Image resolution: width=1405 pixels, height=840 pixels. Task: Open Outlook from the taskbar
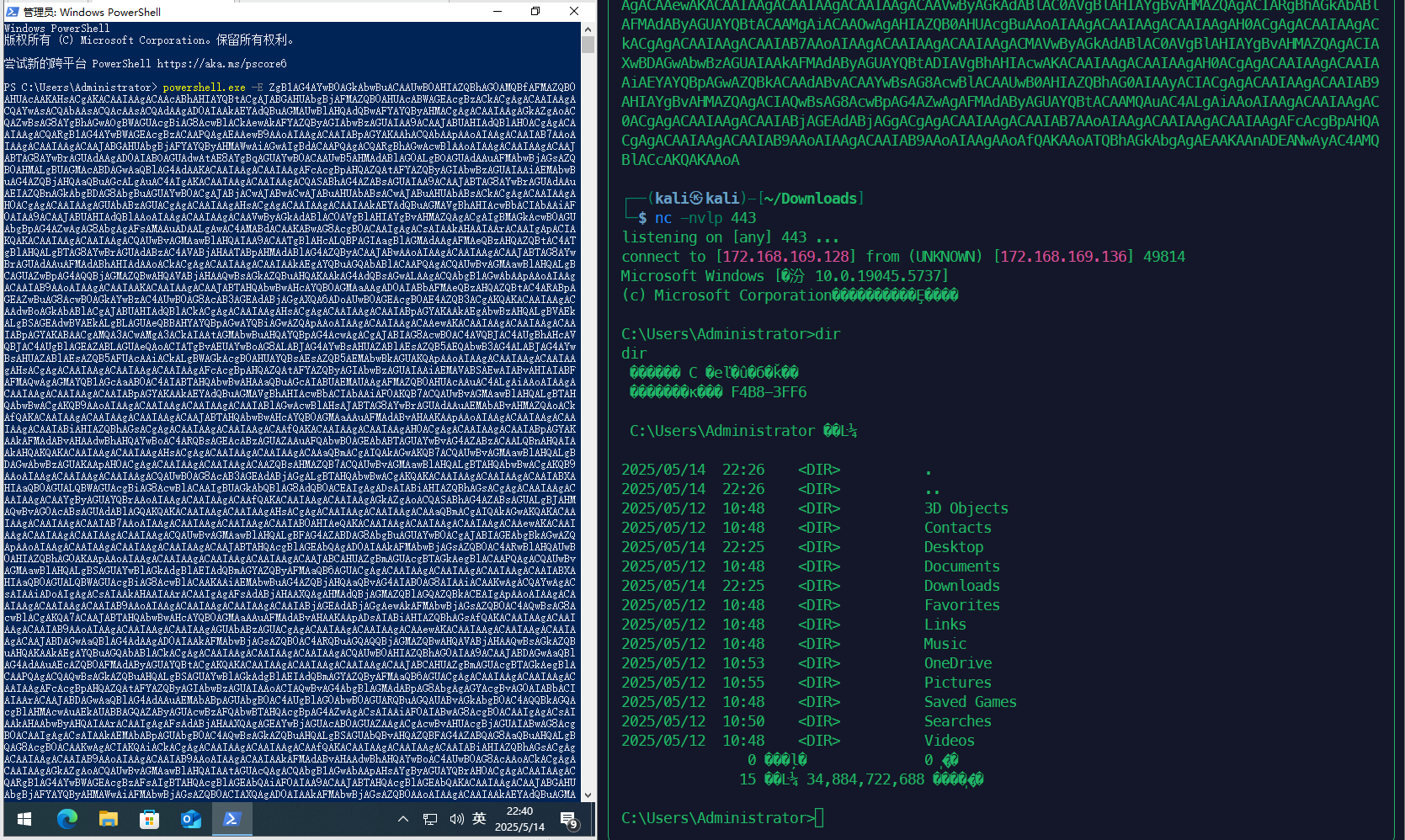click(x=190, y=819)
